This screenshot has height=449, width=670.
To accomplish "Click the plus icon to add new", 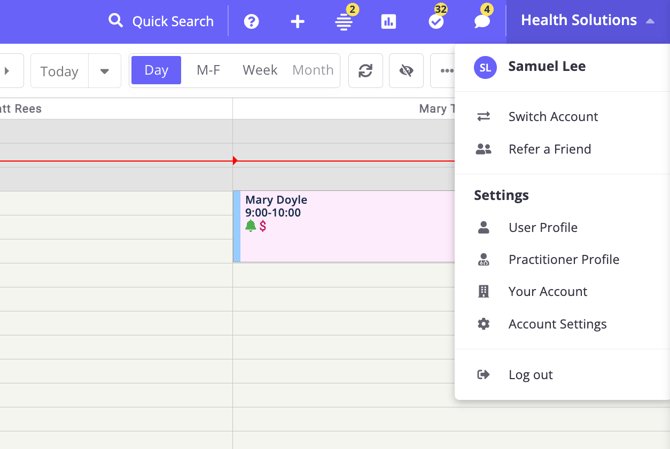I will coord(297,21).
